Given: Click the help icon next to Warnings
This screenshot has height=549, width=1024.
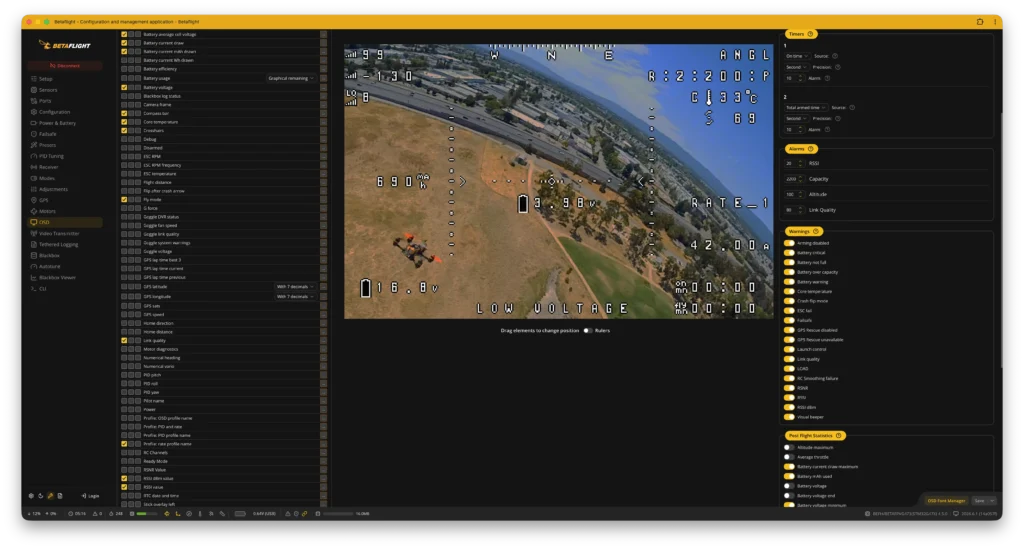Looking at the screenshot, I should 816,231.
